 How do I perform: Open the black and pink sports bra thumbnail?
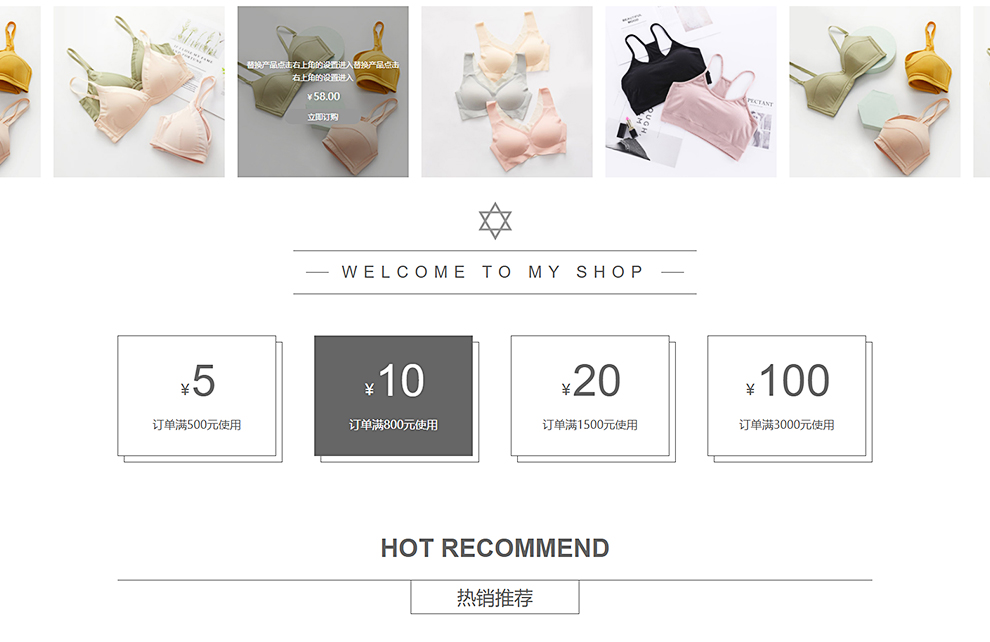tap(691, 92)
